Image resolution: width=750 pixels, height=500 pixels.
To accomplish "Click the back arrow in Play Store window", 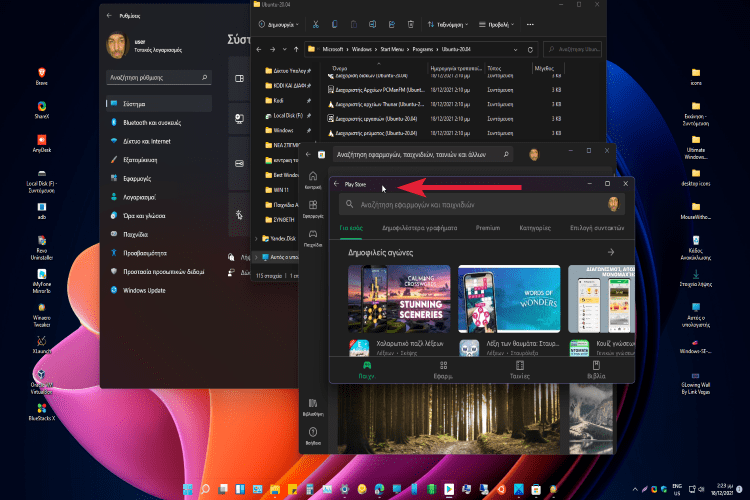I will click(x=336, y=184).
